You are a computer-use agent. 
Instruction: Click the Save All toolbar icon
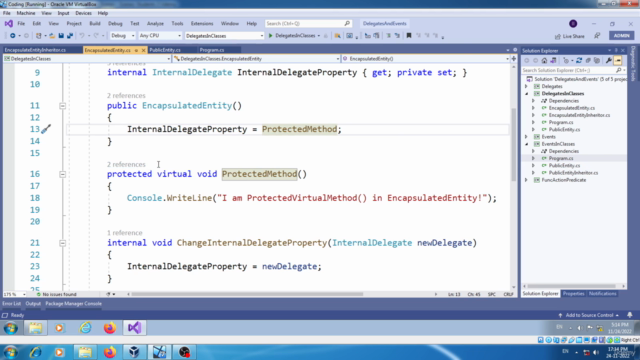click(x=70, y=36)
